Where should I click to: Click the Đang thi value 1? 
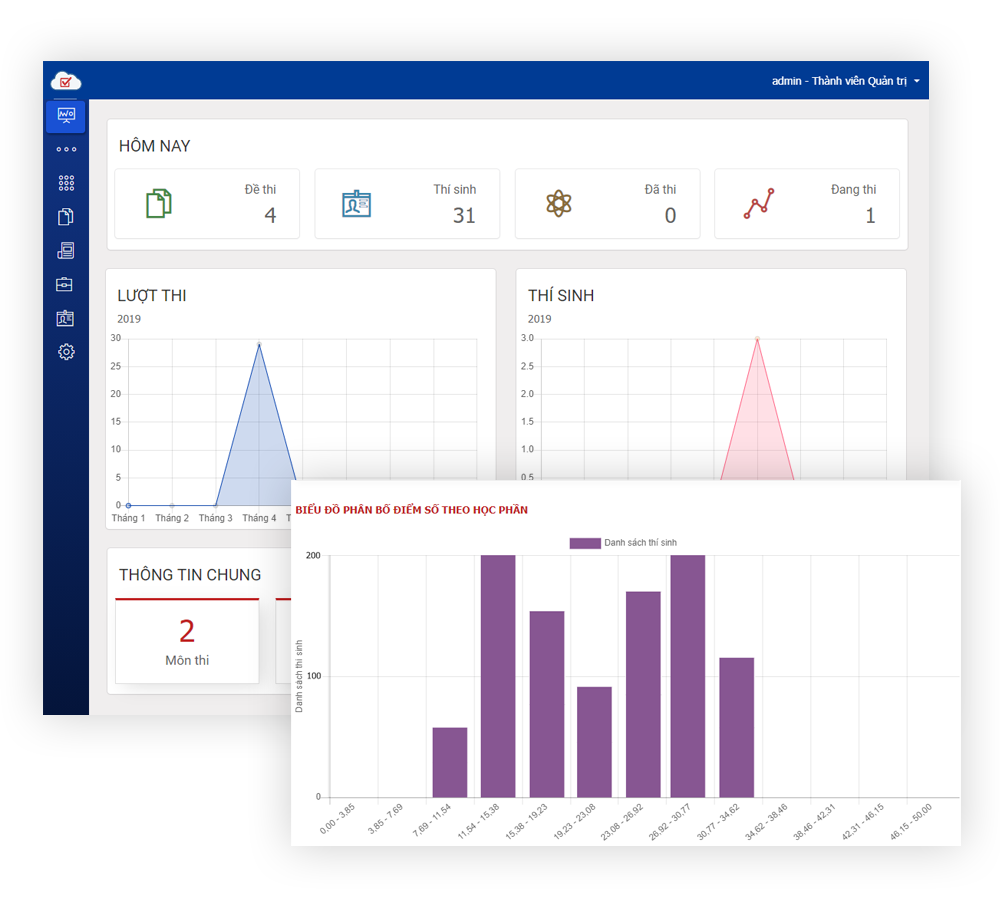[871, 216]
